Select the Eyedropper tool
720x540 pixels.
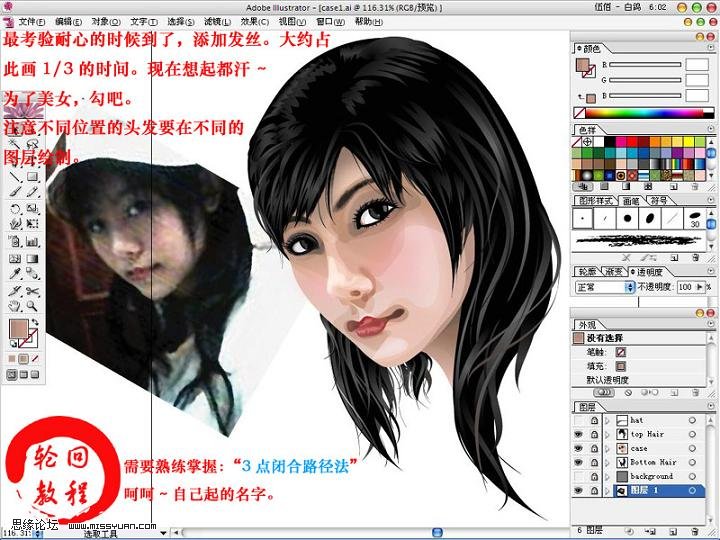[15, 274]
